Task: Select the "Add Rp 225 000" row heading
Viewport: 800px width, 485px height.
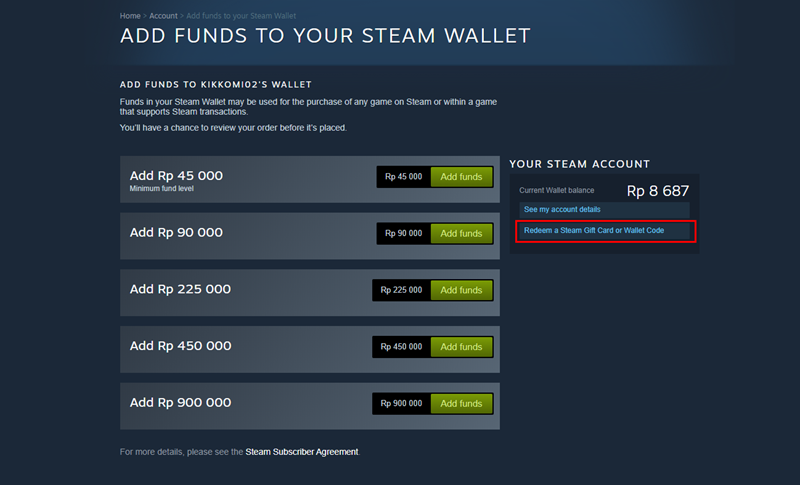Action: 180,289
